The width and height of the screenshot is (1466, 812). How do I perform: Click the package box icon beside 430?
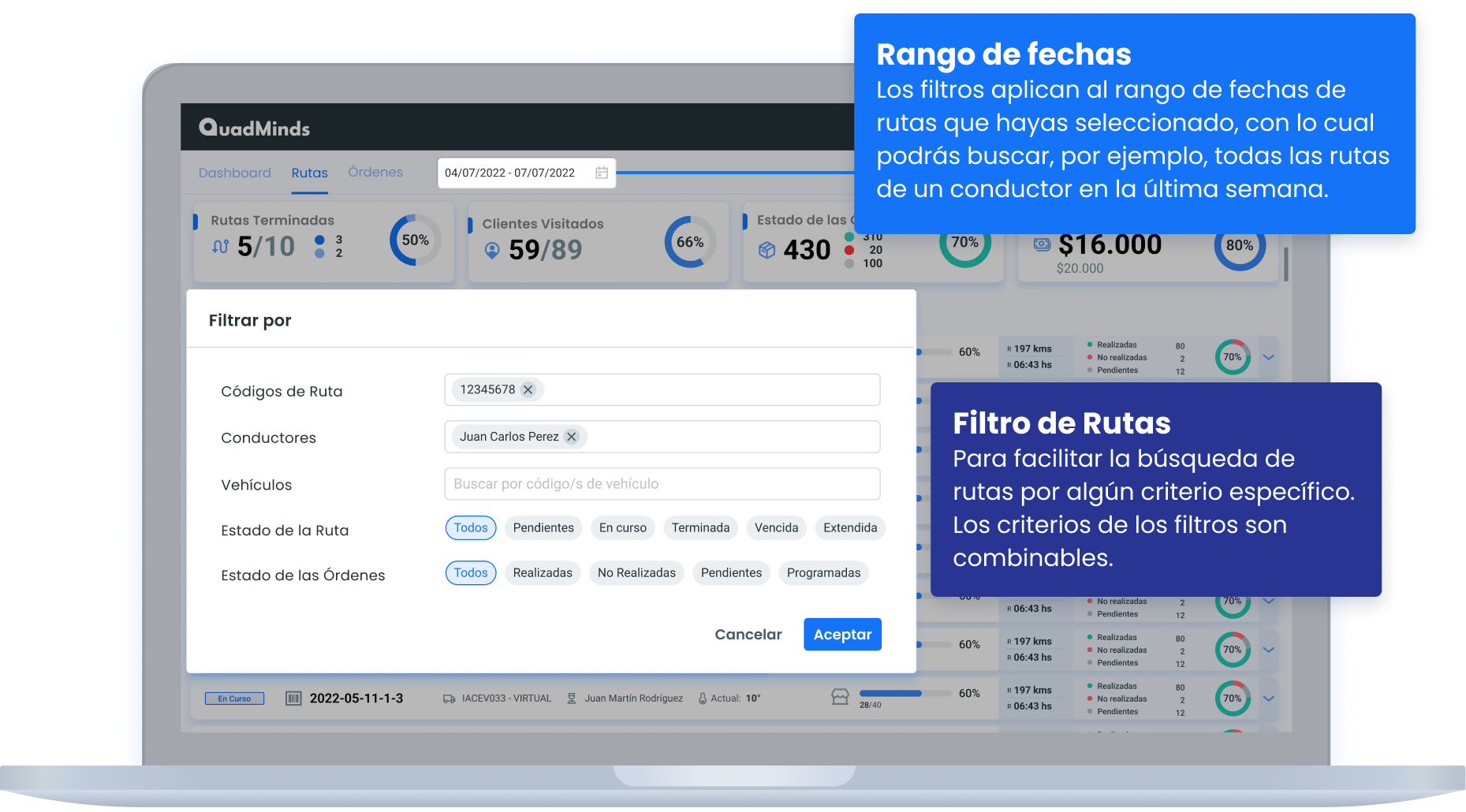point(767,250)
